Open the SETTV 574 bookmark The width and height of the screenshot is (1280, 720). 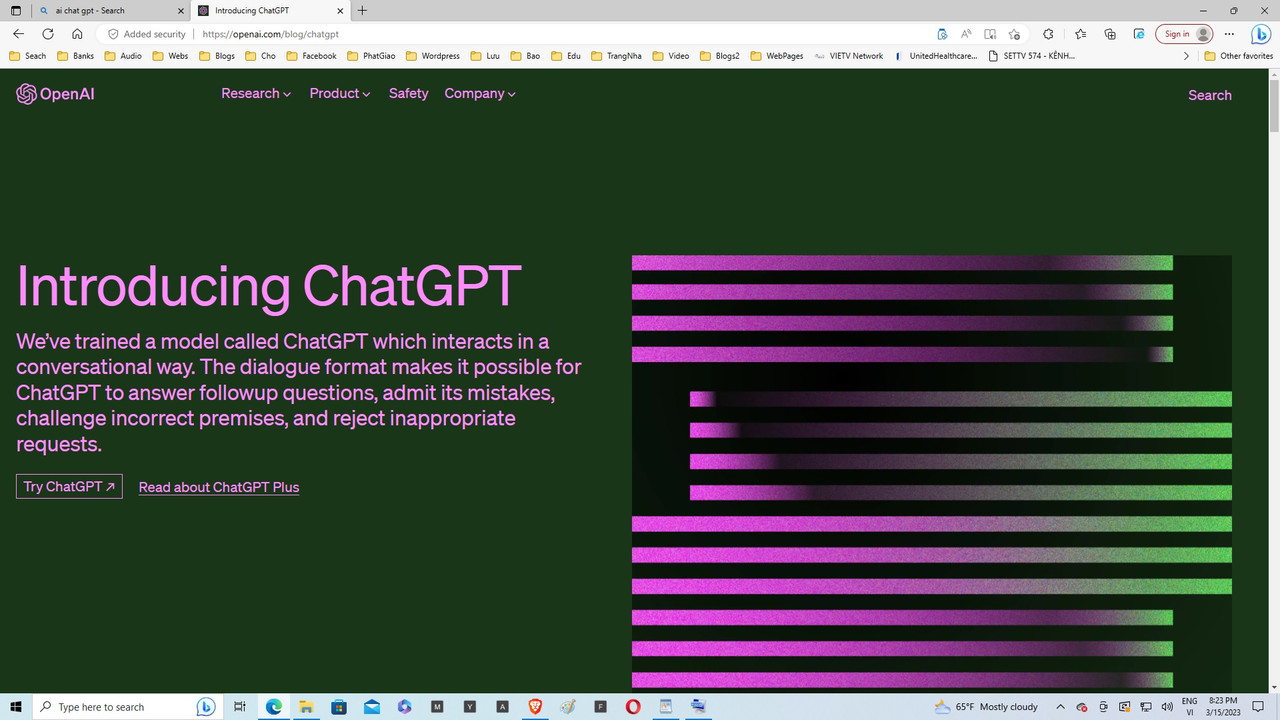click(1031, 56)
